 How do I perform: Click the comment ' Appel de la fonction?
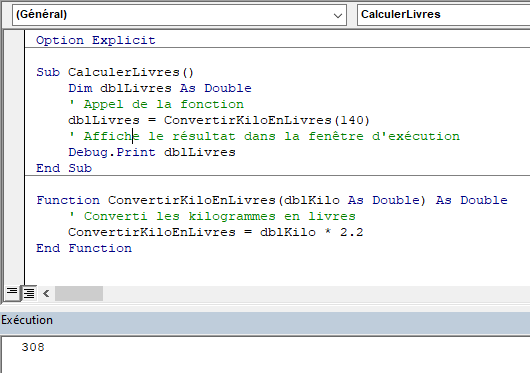coord(156,104)
